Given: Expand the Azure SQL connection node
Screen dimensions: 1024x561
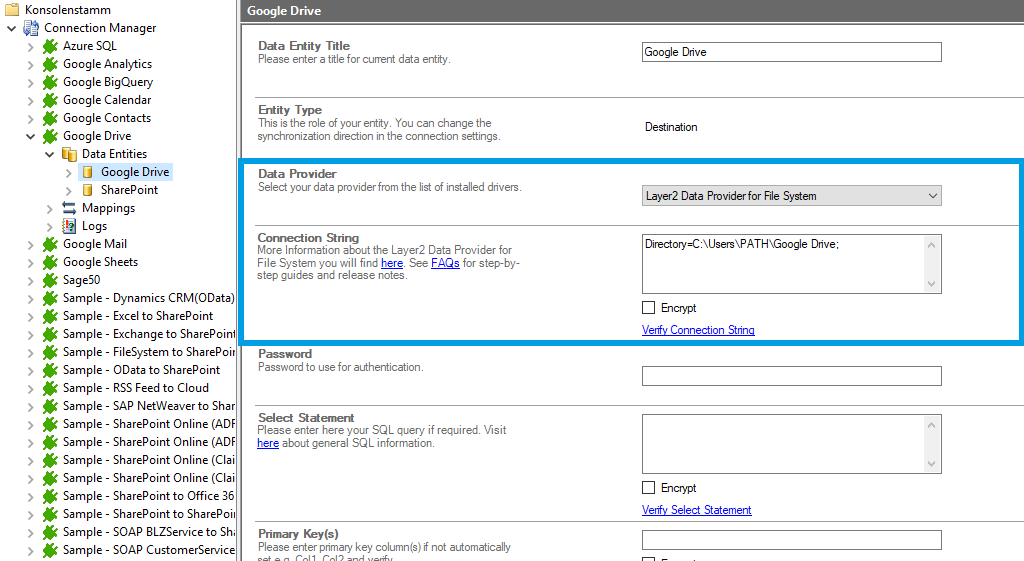Looking at the screenshot, I should pos(31,46).
